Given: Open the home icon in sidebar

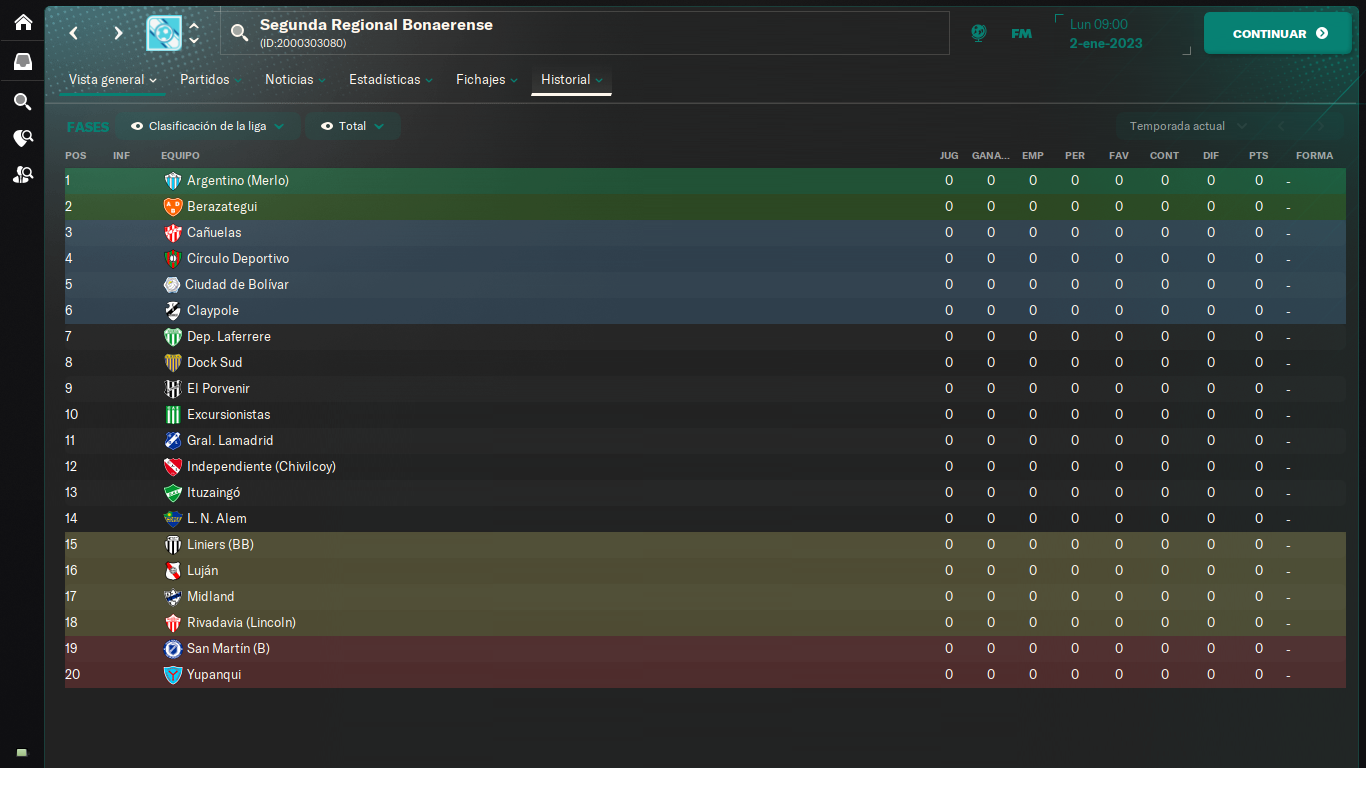Looking at the screenshot, I should click(x=22, y=21).
